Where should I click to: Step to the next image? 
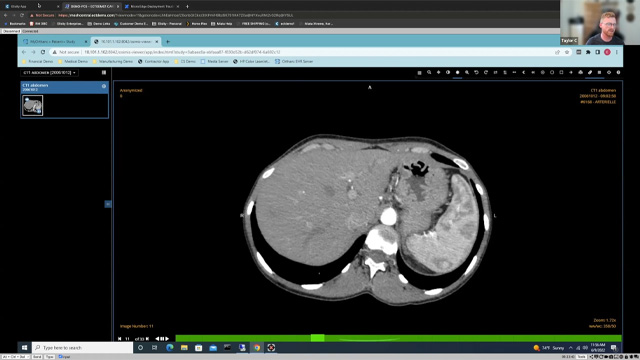click(167, 339)
